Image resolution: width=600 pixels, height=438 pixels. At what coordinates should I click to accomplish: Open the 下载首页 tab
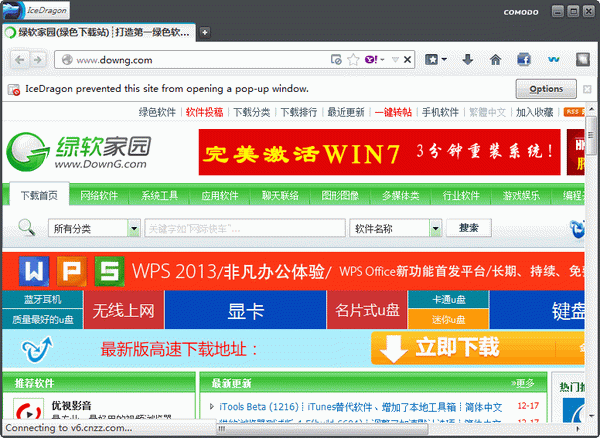click(x=39, y=195)
